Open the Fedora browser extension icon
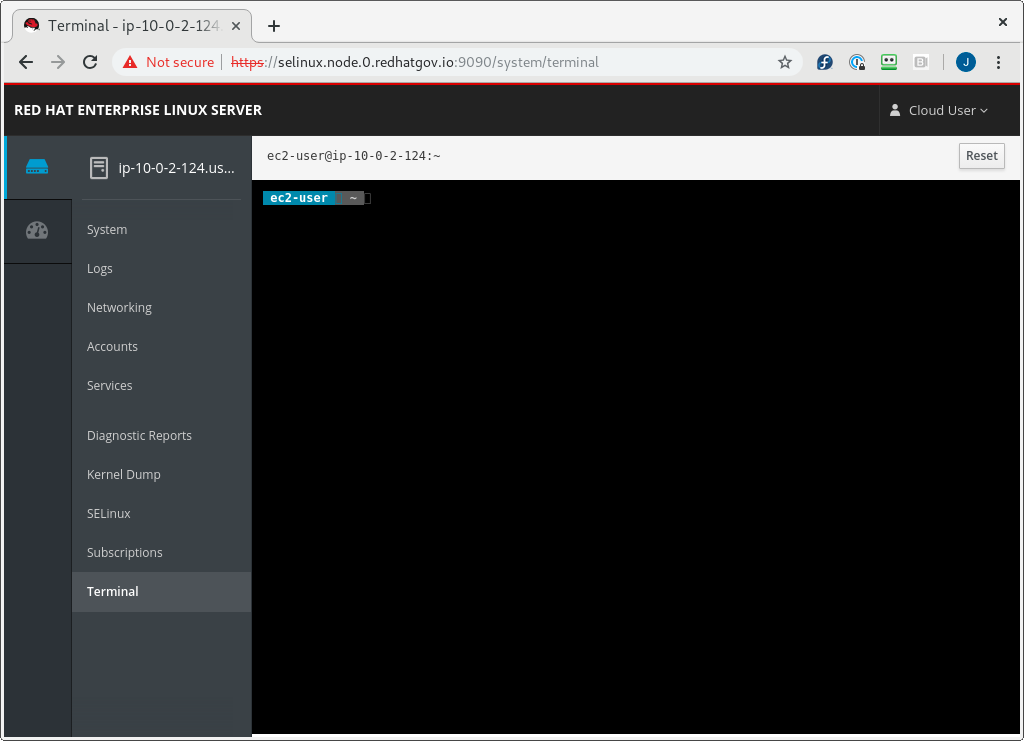 pyautogui.click(x=825, y=62)
